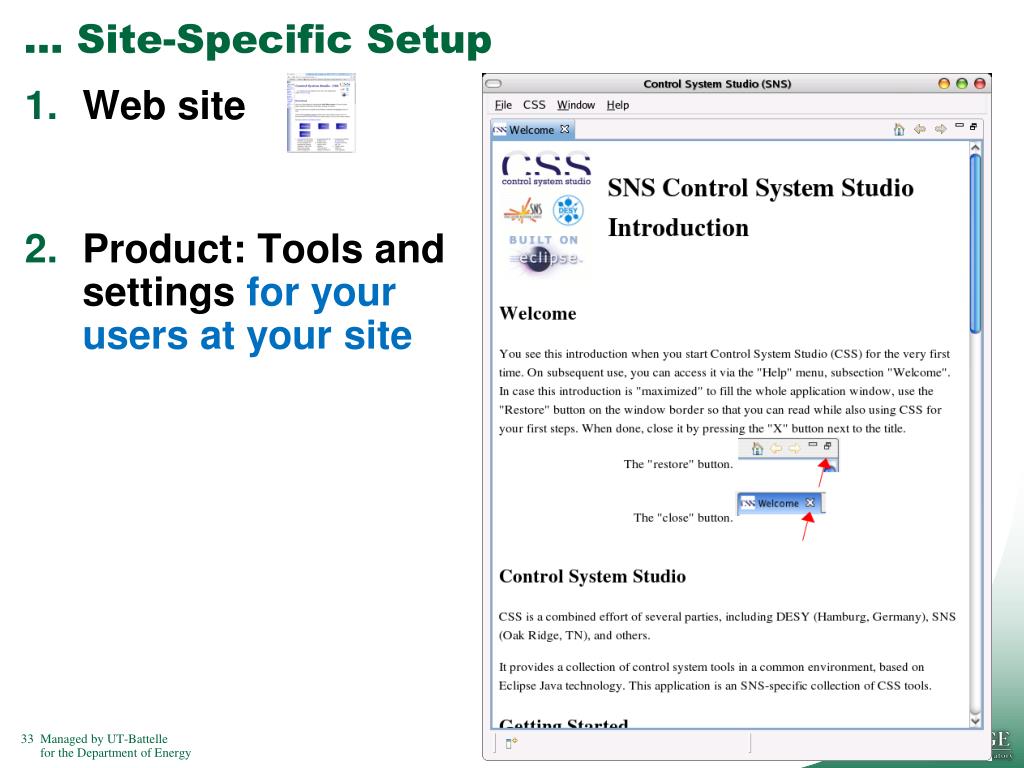Click the Home icon in Welcome toolbar
1024x768 pixels.
pyautogui.click(x=899, y=129)
